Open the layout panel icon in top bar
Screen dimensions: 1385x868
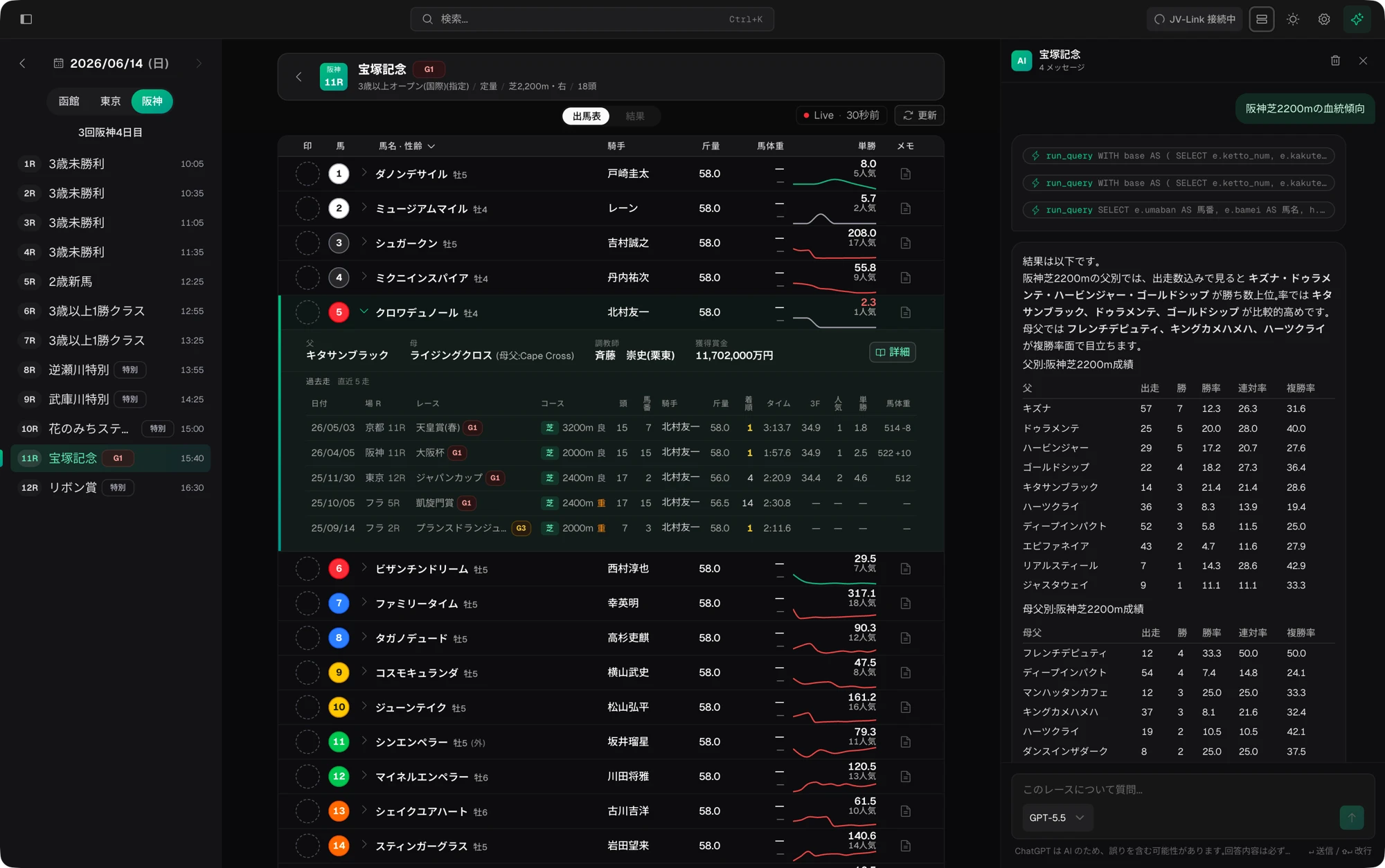pos(1262,19)
